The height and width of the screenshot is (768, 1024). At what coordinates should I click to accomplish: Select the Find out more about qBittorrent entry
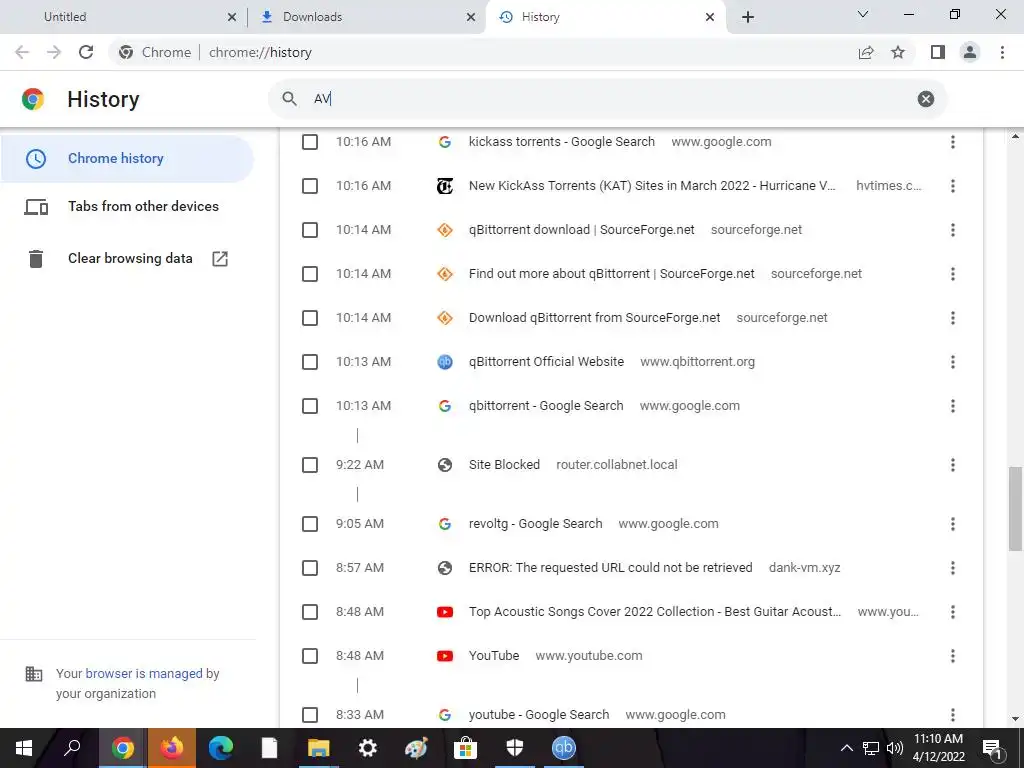(x=310, y=274)
